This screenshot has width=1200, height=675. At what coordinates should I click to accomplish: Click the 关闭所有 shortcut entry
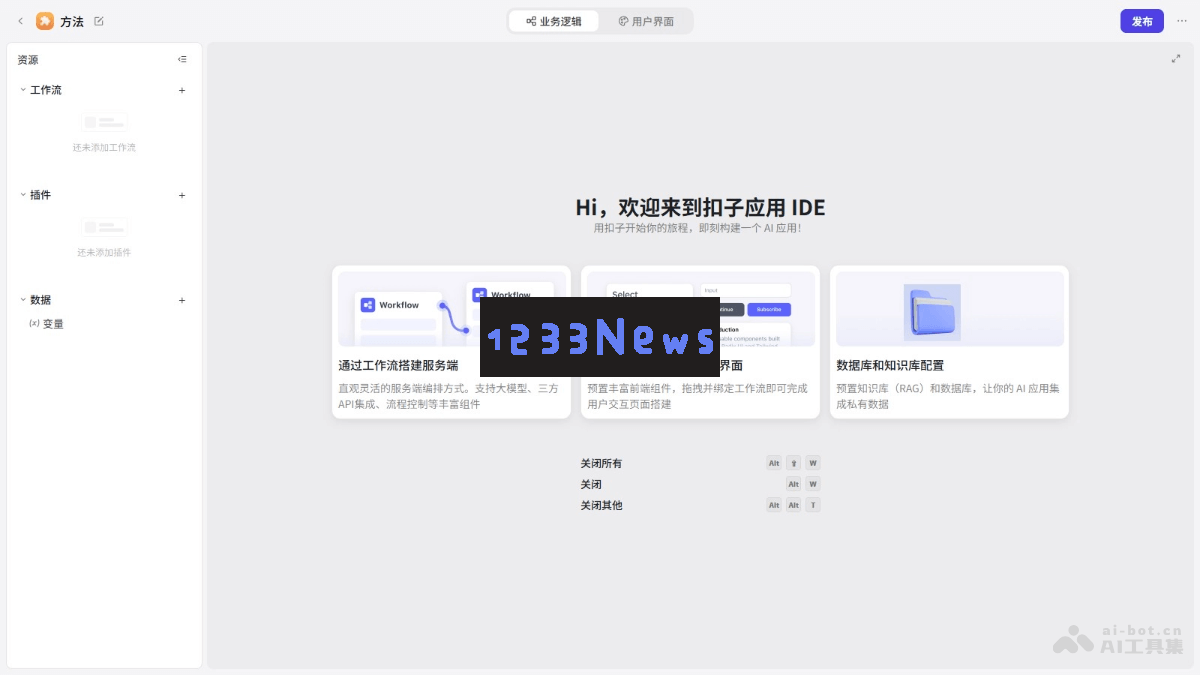[x=700, y=463]
